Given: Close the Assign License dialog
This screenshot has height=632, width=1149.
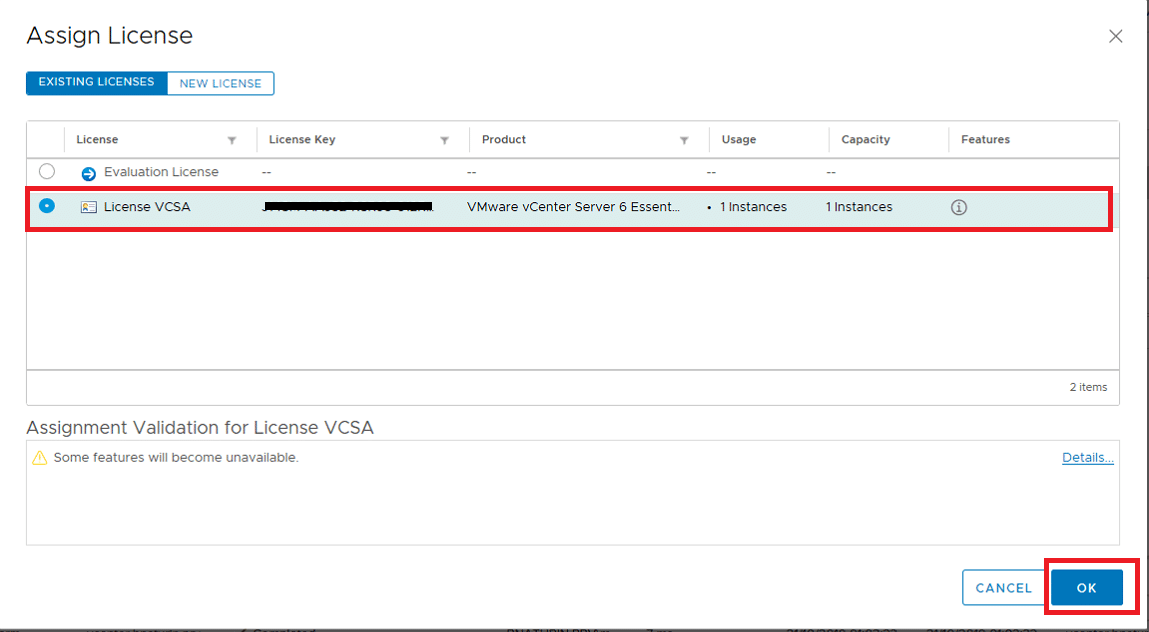Looking at the screenshot, I should point(1115,37).
